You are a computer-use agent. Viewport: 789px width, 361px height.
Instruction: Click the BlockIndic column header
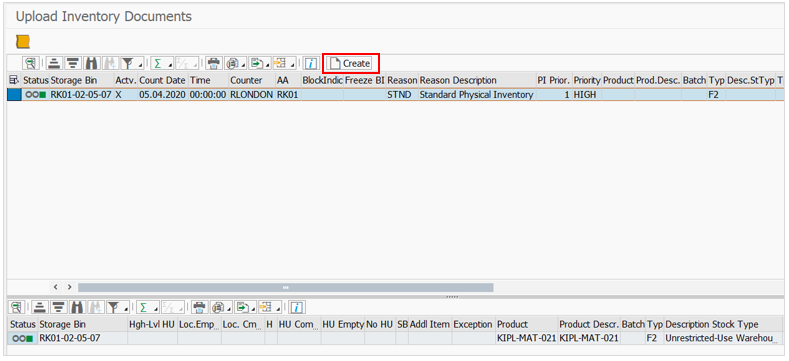(x=322, y=80)
